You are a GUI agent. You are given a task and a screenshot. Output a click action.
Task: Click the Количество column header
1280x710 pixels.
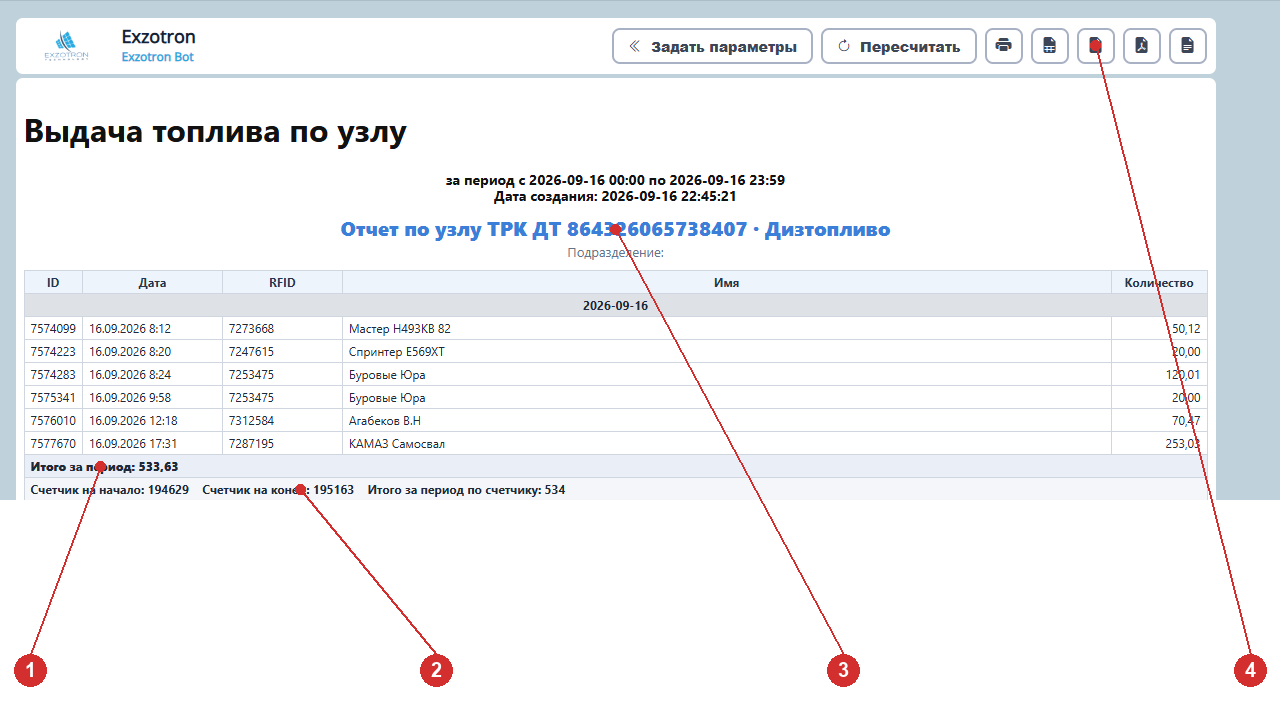click(1159, 282)
